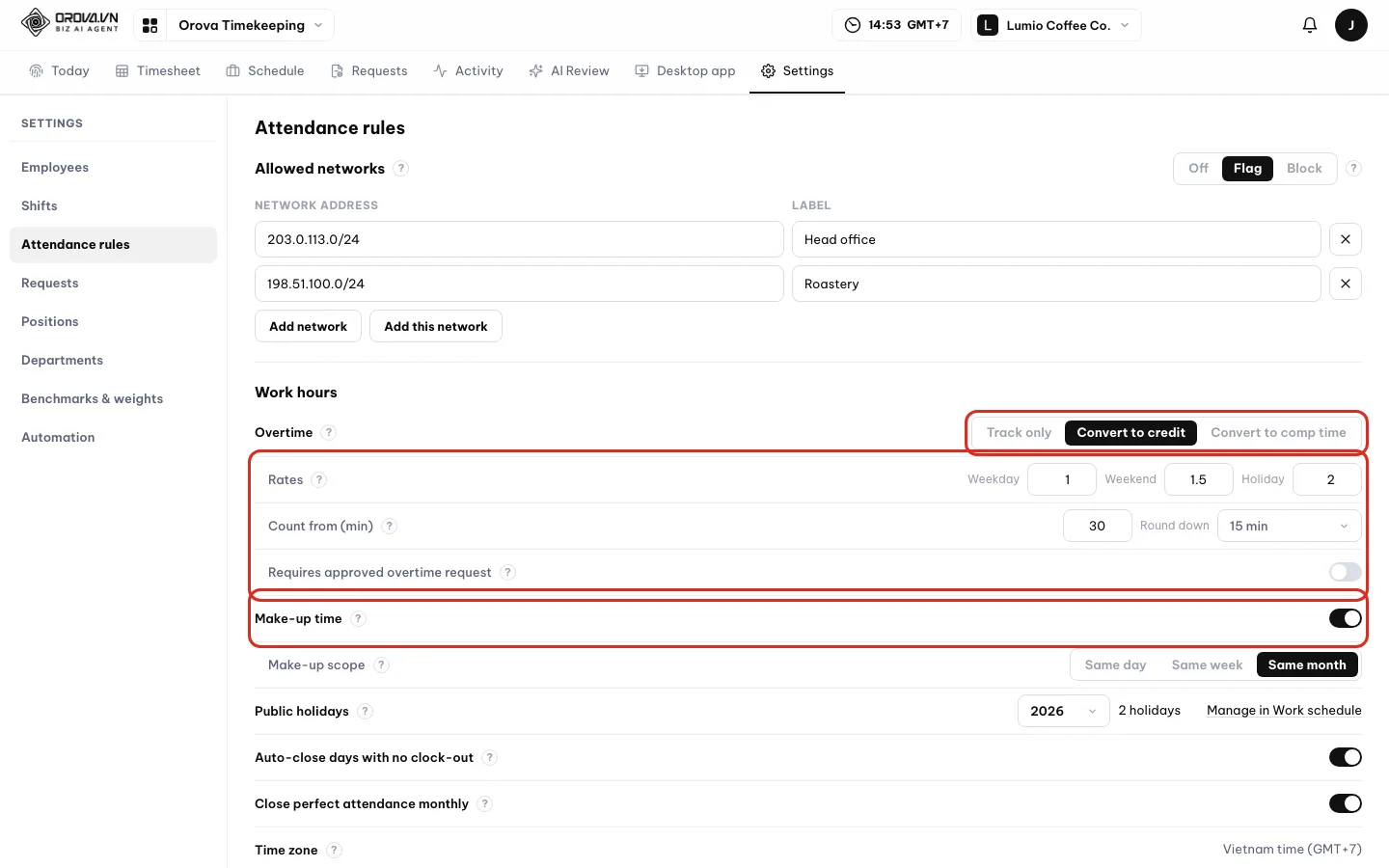Enable Requires approved overtime request
This screenshot has height=868, width=1389.
point(1345,572)
